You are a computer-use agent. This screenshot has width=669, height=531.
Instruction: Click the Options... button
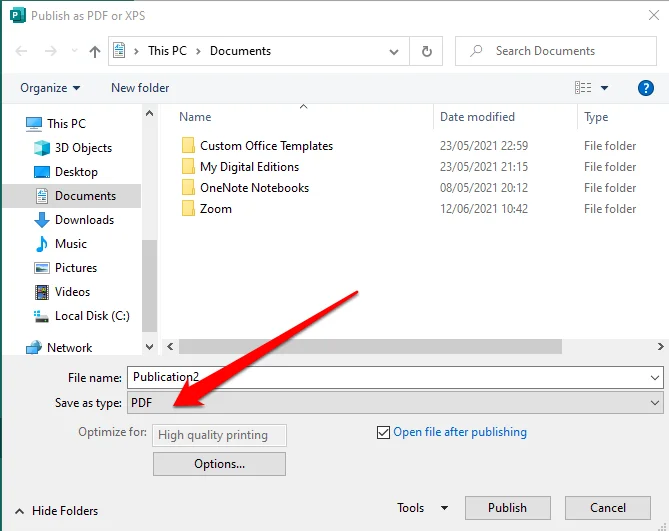coord(219,464)
